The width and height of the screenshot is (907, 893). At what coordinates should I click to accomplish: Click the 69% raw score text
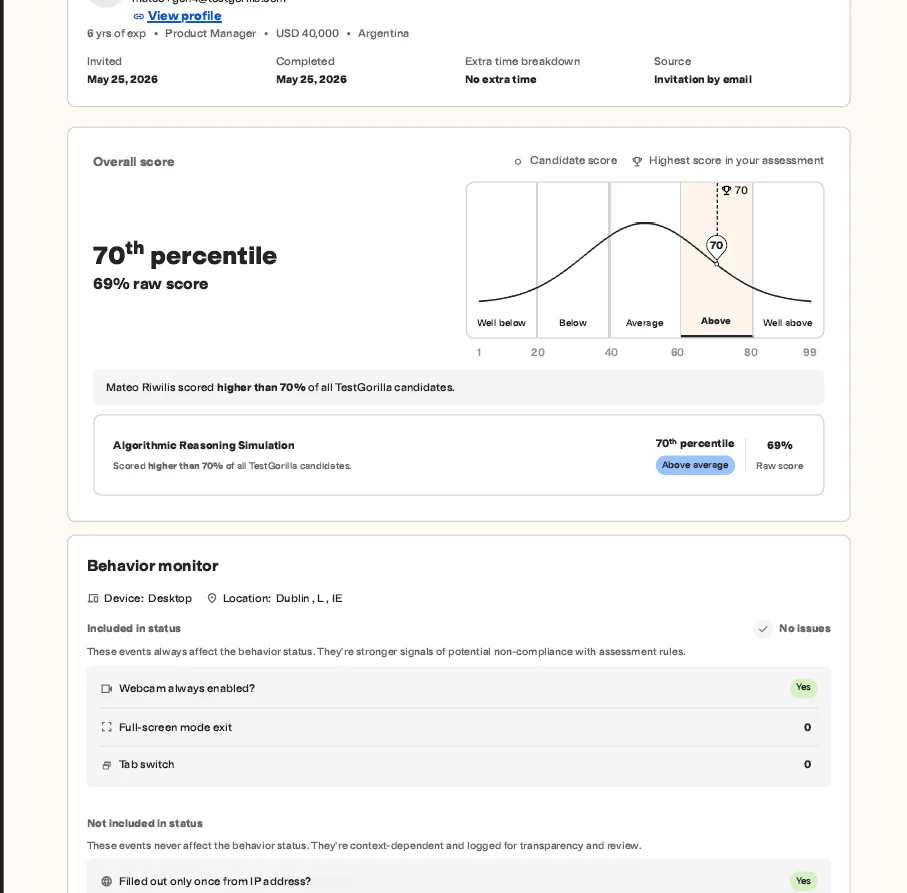pos(150,284)
